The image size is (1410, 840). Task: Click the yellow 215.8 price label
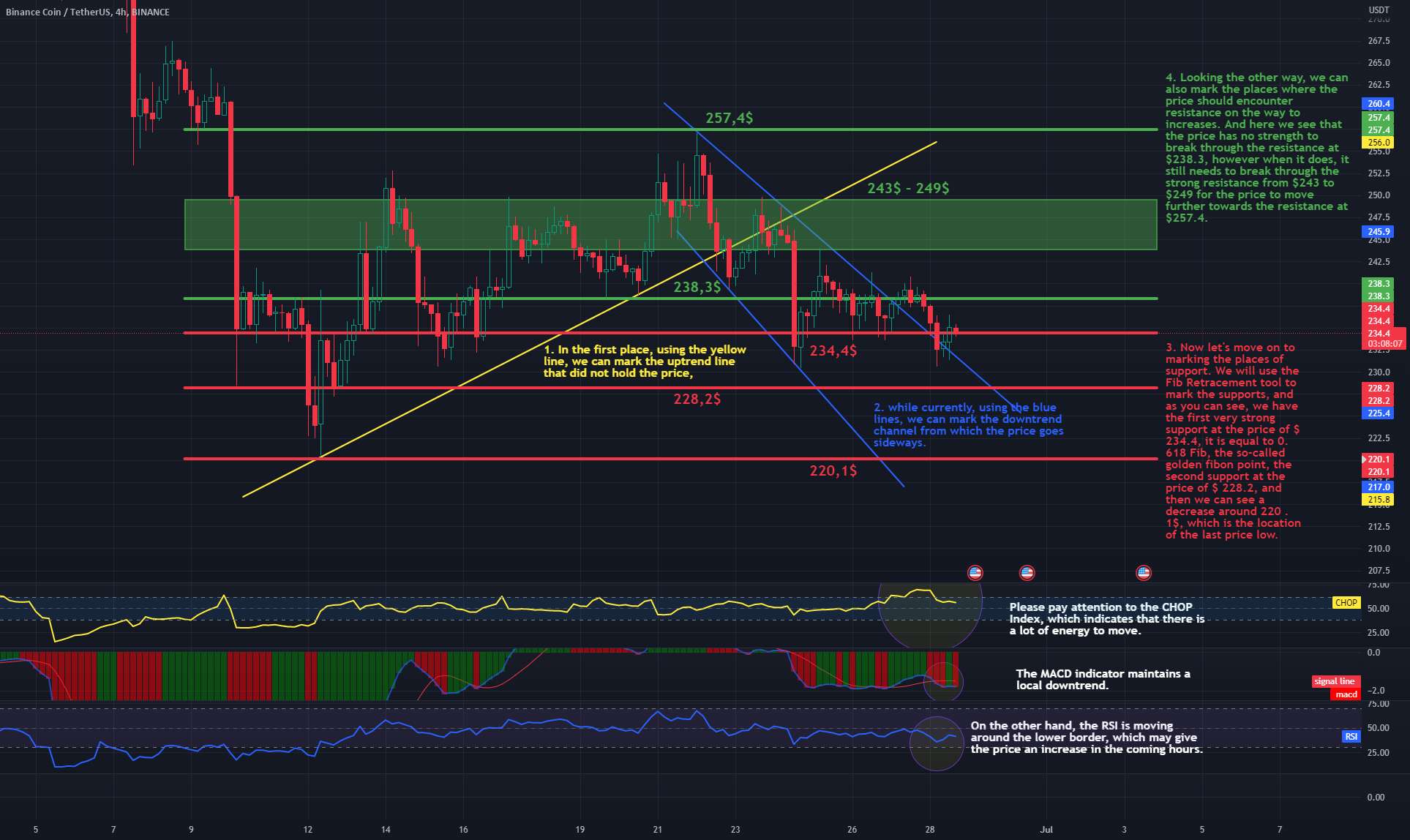tap(1379, 500)
